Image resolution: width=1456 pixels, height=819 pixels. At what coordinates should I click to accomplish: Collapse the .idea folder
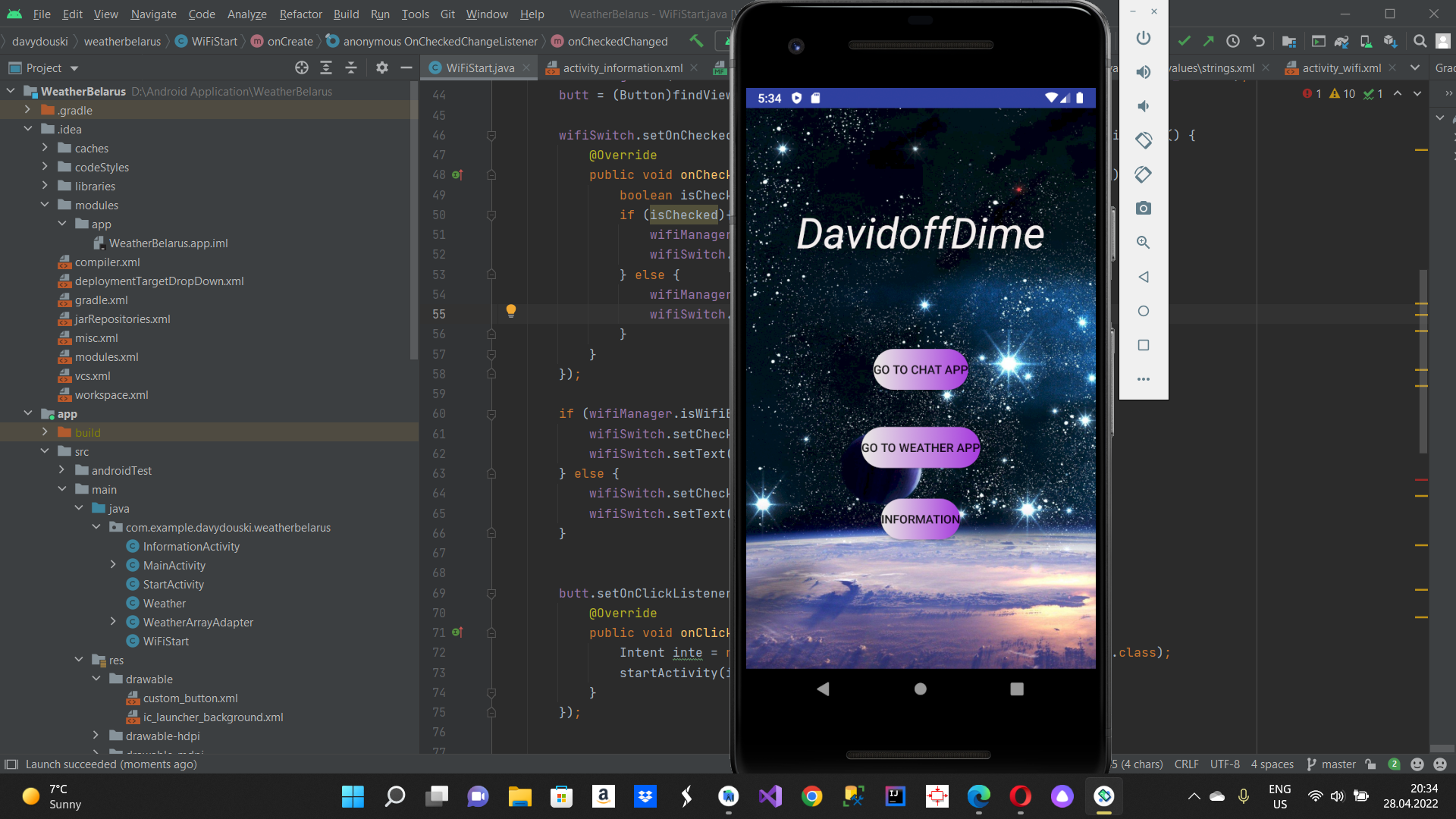[x=28, y=129]
